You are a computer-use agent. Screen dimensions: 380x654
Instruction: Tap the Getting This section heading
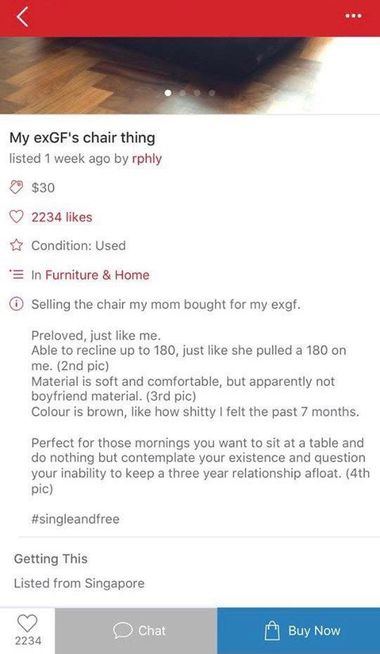click(x=51, y=558)
